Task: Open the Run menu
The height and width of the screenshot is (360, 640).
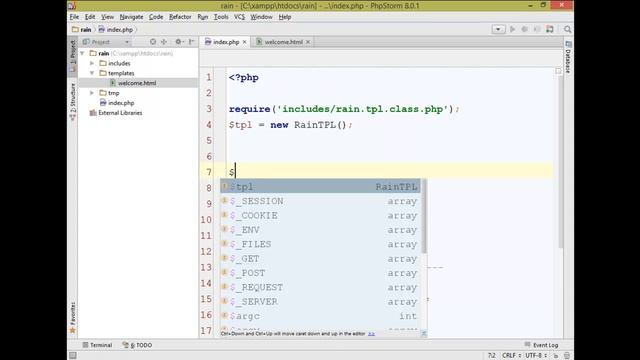Action: pyautogui.click(x=202, y=17)
